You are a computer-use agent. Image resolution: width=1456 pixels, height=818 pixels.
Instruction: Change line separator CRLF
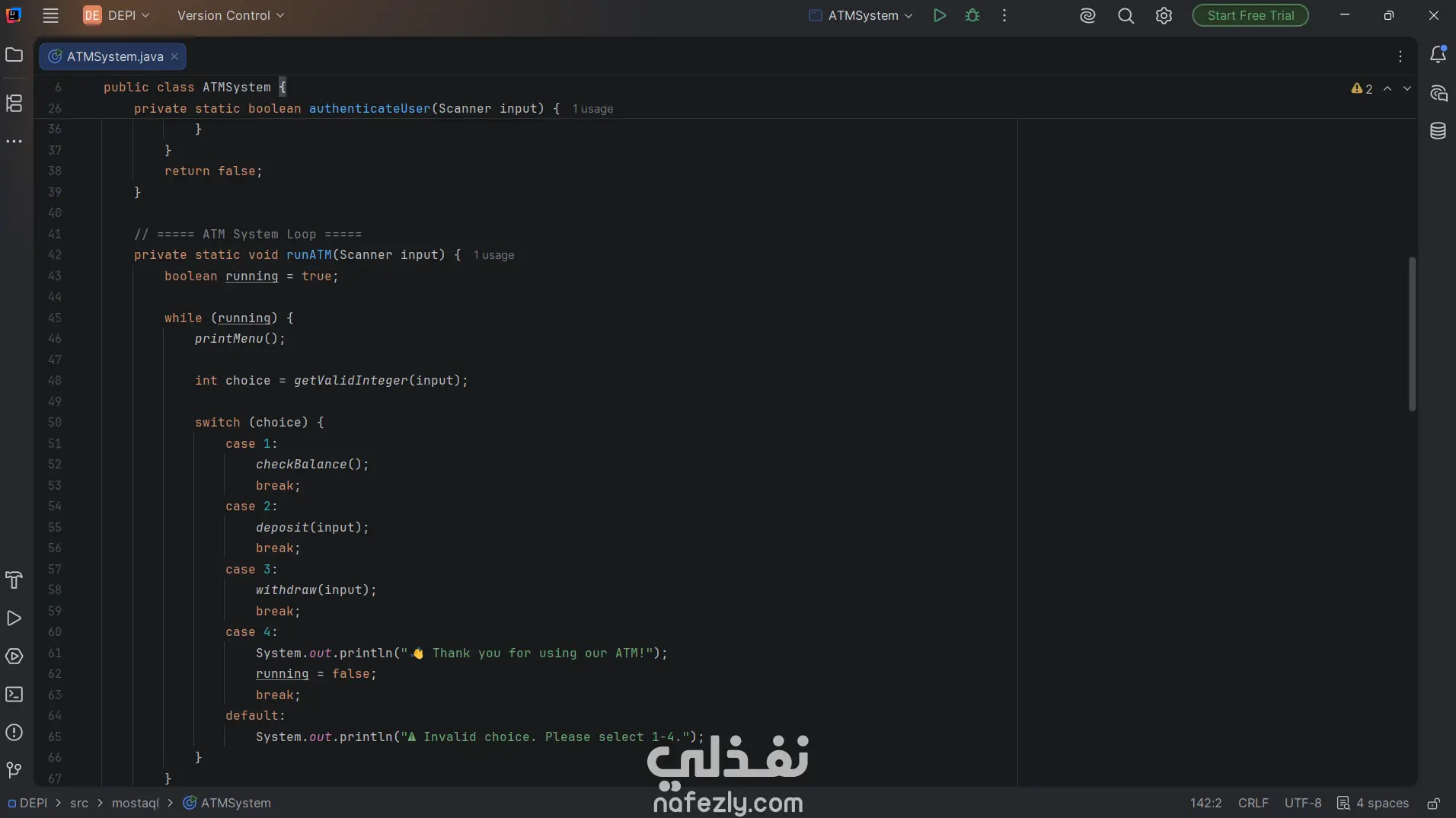click(x=1253, y=804)
